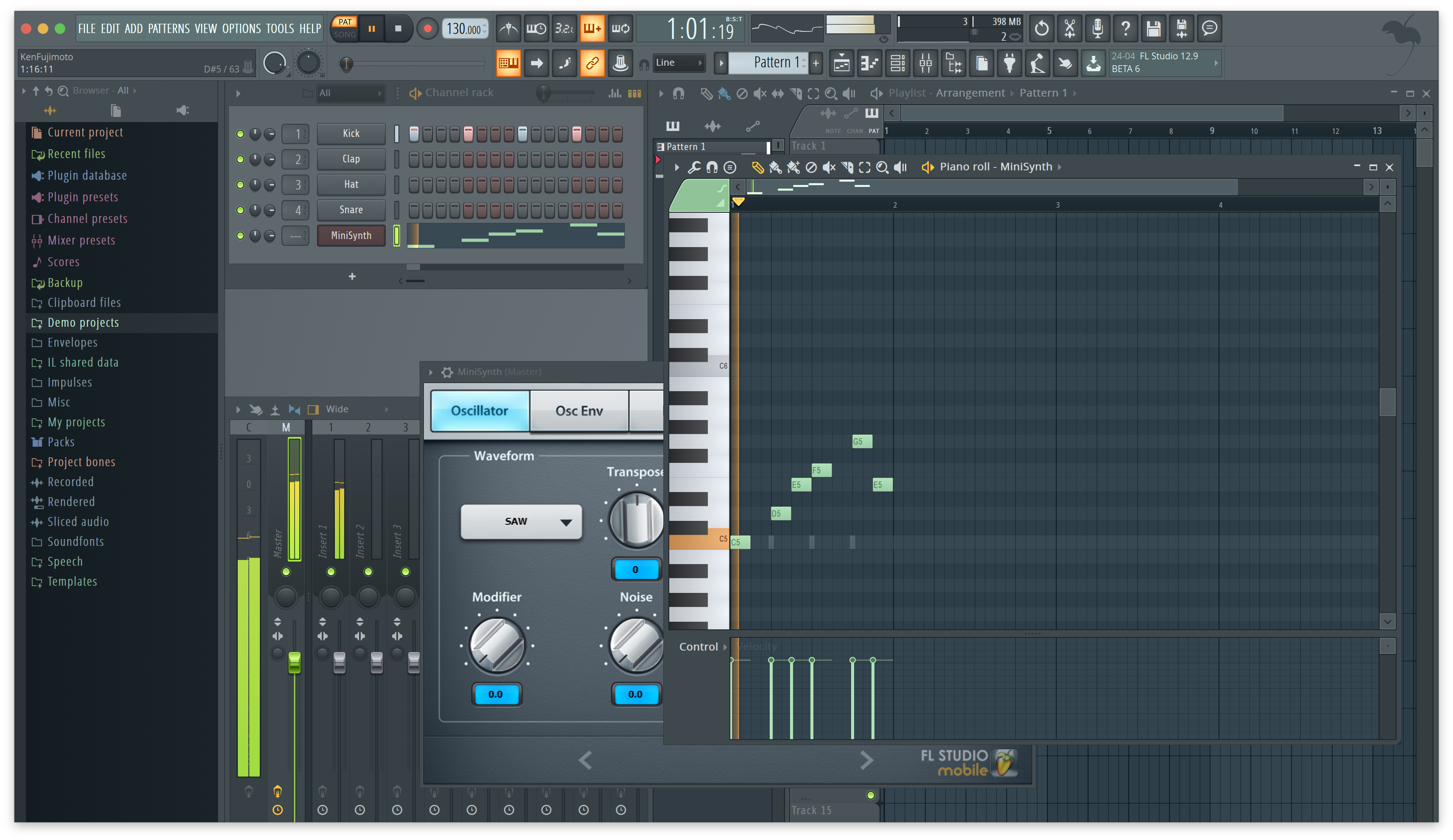Viewport: 1453px width, 840px height.
Task: Toggle PAT/SONG mode switch
Action: pos(345,28)
